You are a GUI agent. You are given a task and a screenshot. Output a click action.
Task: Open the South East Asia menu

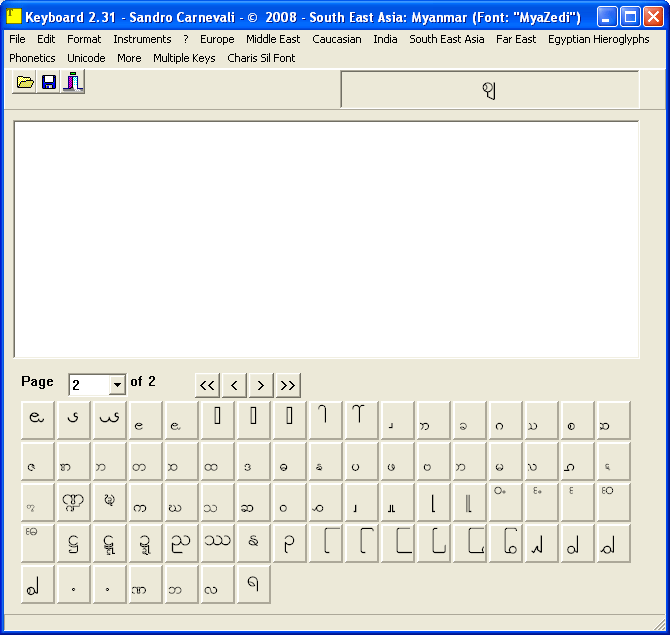pyautogui.click(x=447, y=39)
